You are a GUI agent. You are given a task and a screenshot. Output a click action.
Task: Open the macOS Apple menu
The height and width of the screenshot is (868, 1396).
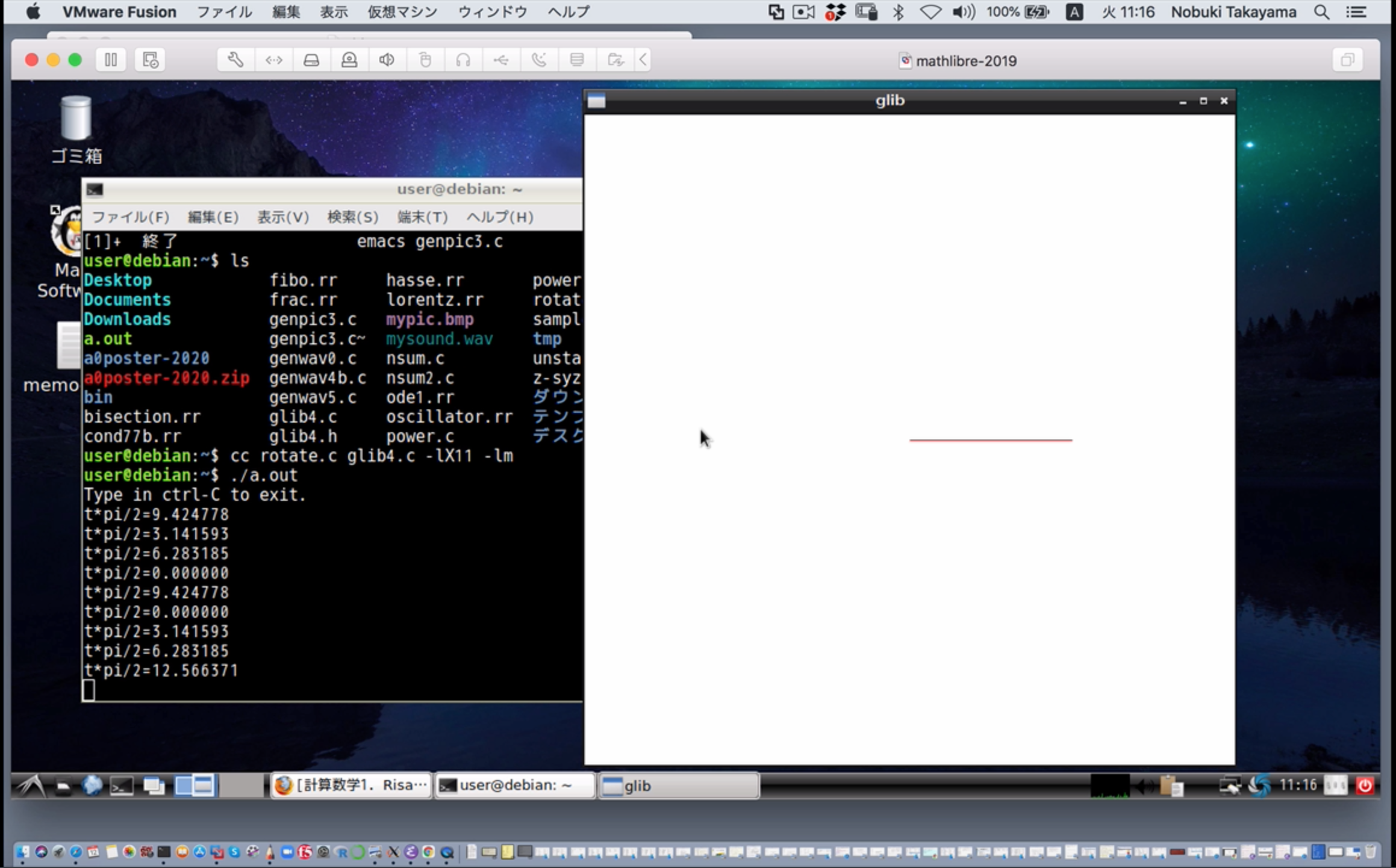[33, 11]
